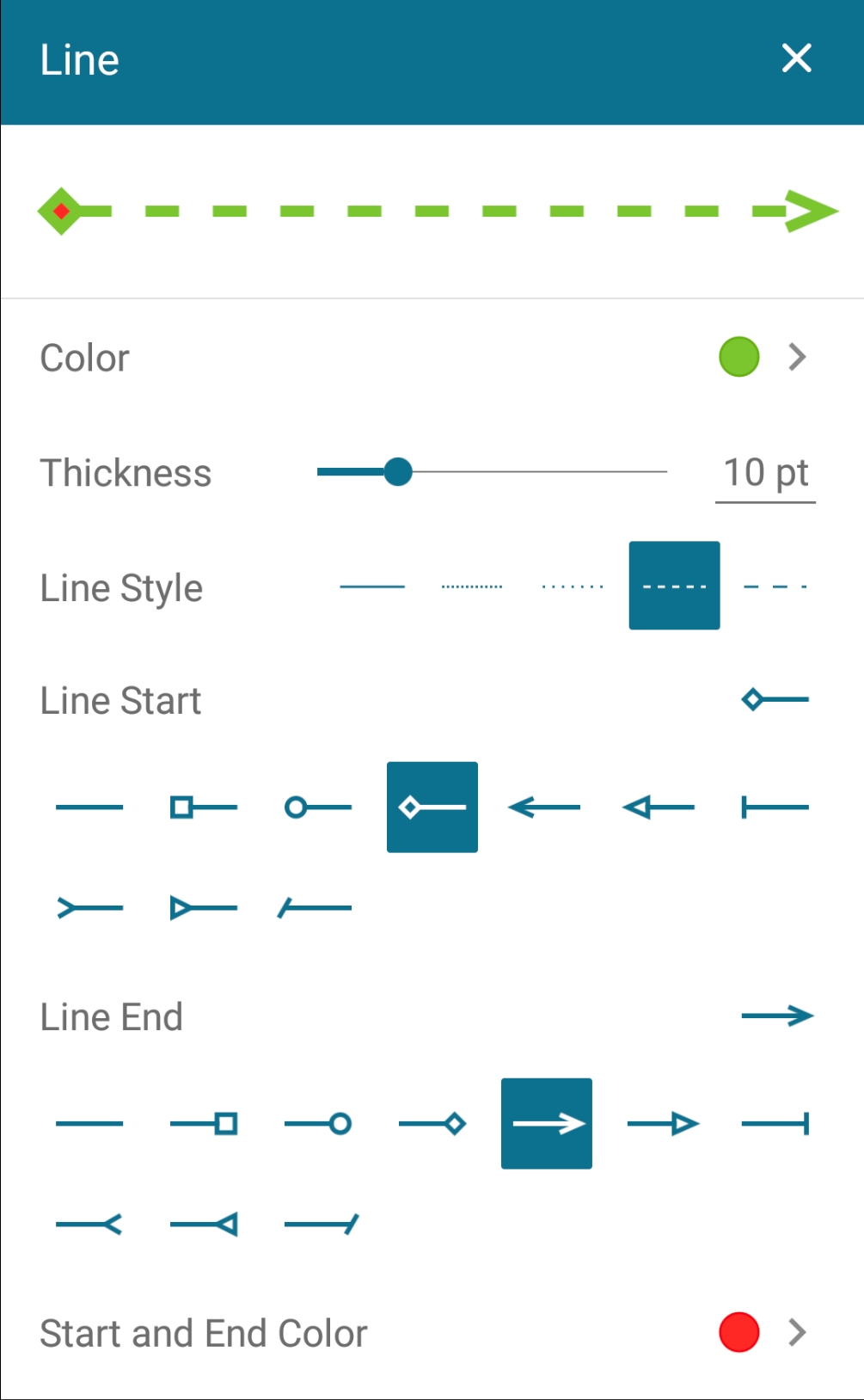
Task: Select the dotted line style
Action: (x=574, y=585)
